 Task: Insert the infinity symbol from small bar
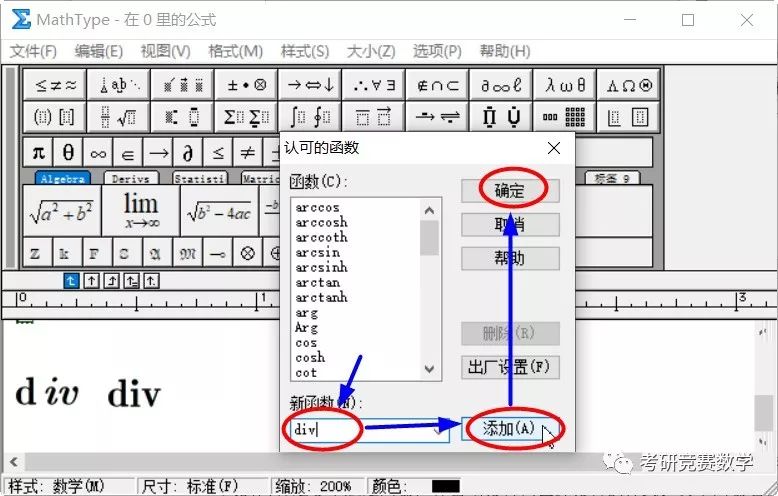pyautogui.click(x=98, y=153)
